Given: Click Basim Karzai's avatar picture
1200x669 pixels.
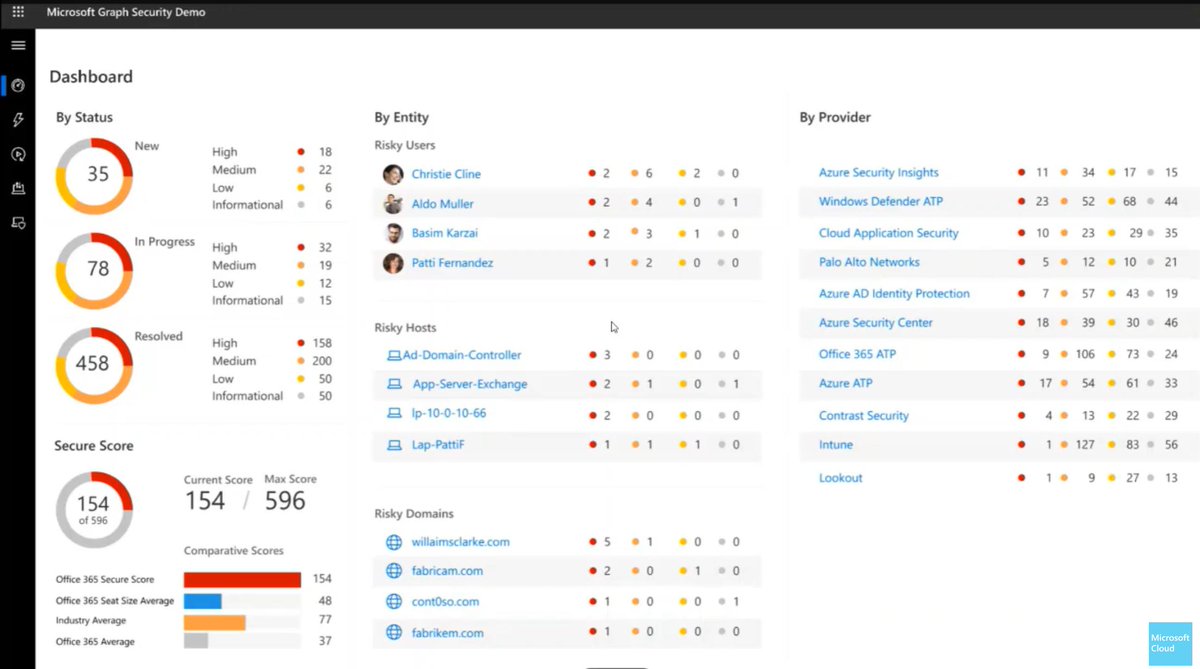Looking at the screenshot, I should (393, 233).
